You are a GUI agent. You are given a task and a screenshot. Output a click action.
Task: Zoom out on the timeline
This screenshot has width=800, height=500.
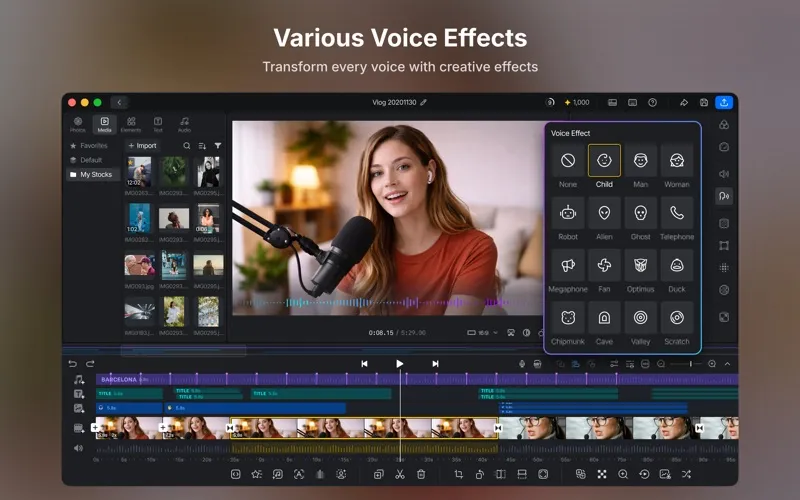point(661,364)
